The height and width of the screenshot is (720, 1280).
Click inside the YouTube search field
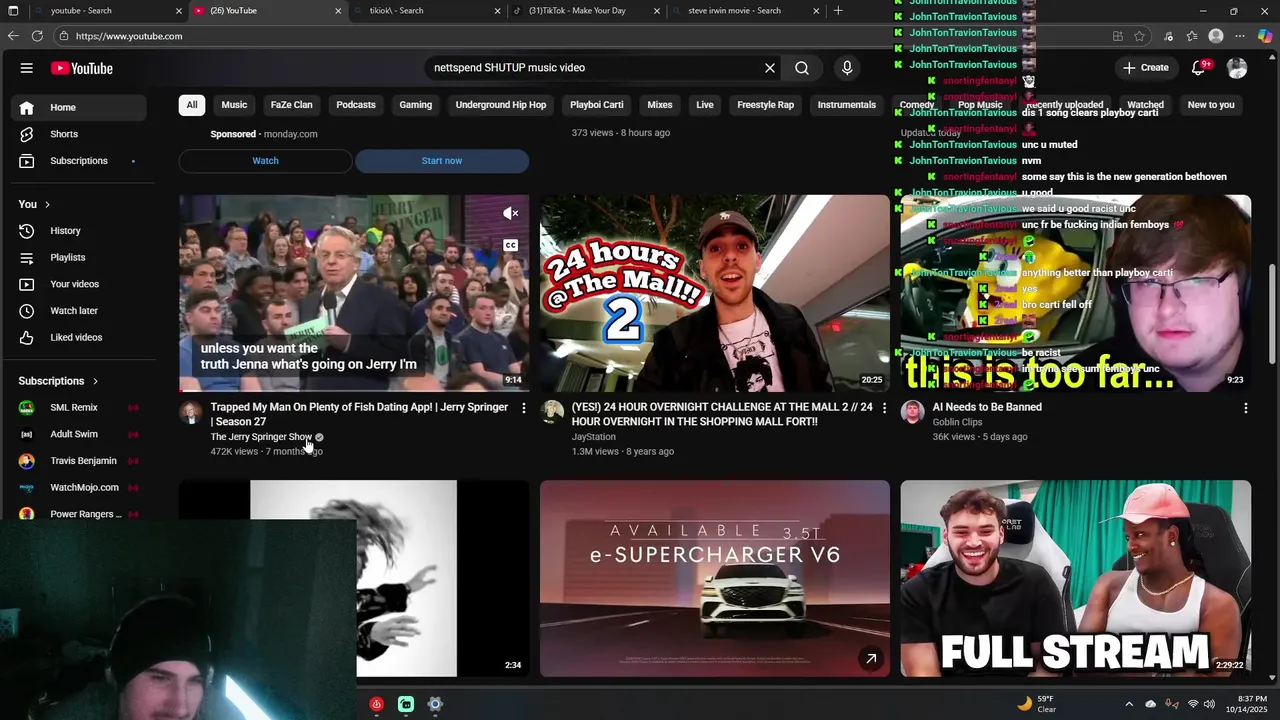(x=594, y=68)
